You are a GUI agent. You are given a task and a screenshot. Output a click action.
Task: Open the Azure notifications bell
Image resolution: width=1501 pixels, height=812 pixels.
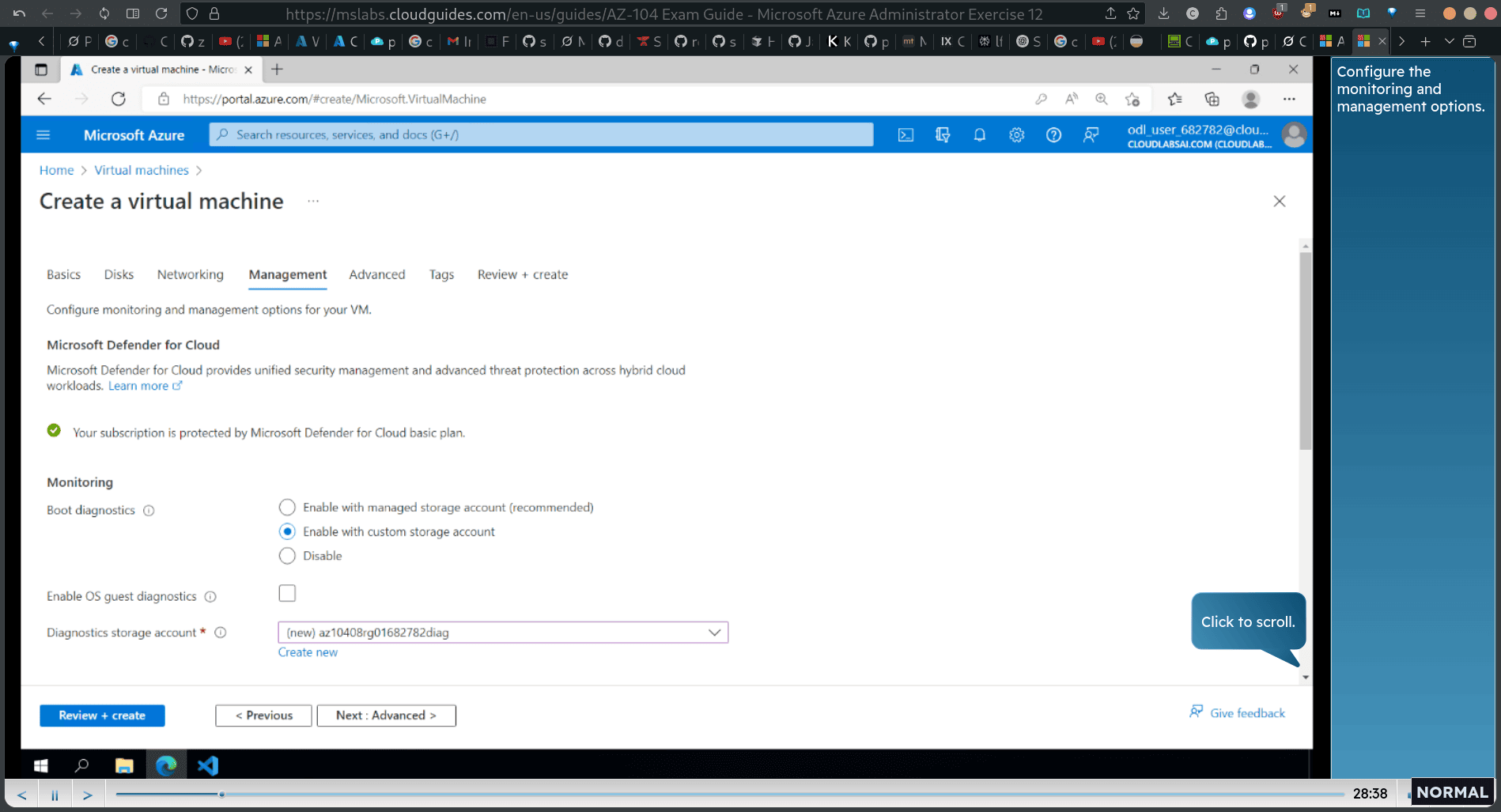(x=979, y=135)
